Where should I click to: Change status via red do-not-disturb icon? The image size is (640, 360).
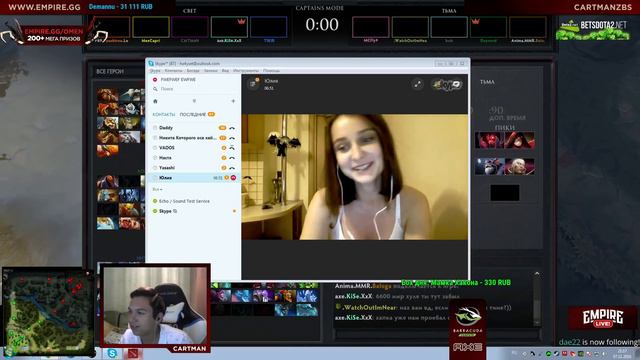pos(155,80)
